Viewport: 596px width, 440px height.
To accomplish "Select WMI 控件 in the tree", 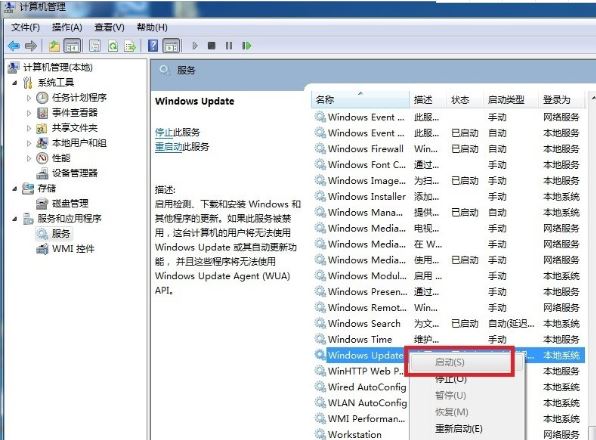I will click(73, 249).
